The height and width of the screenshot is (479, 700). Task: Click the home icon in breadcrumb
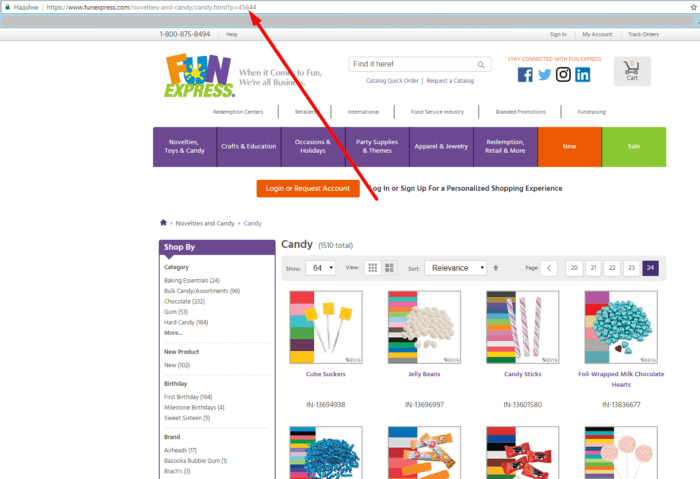(164, 223)
